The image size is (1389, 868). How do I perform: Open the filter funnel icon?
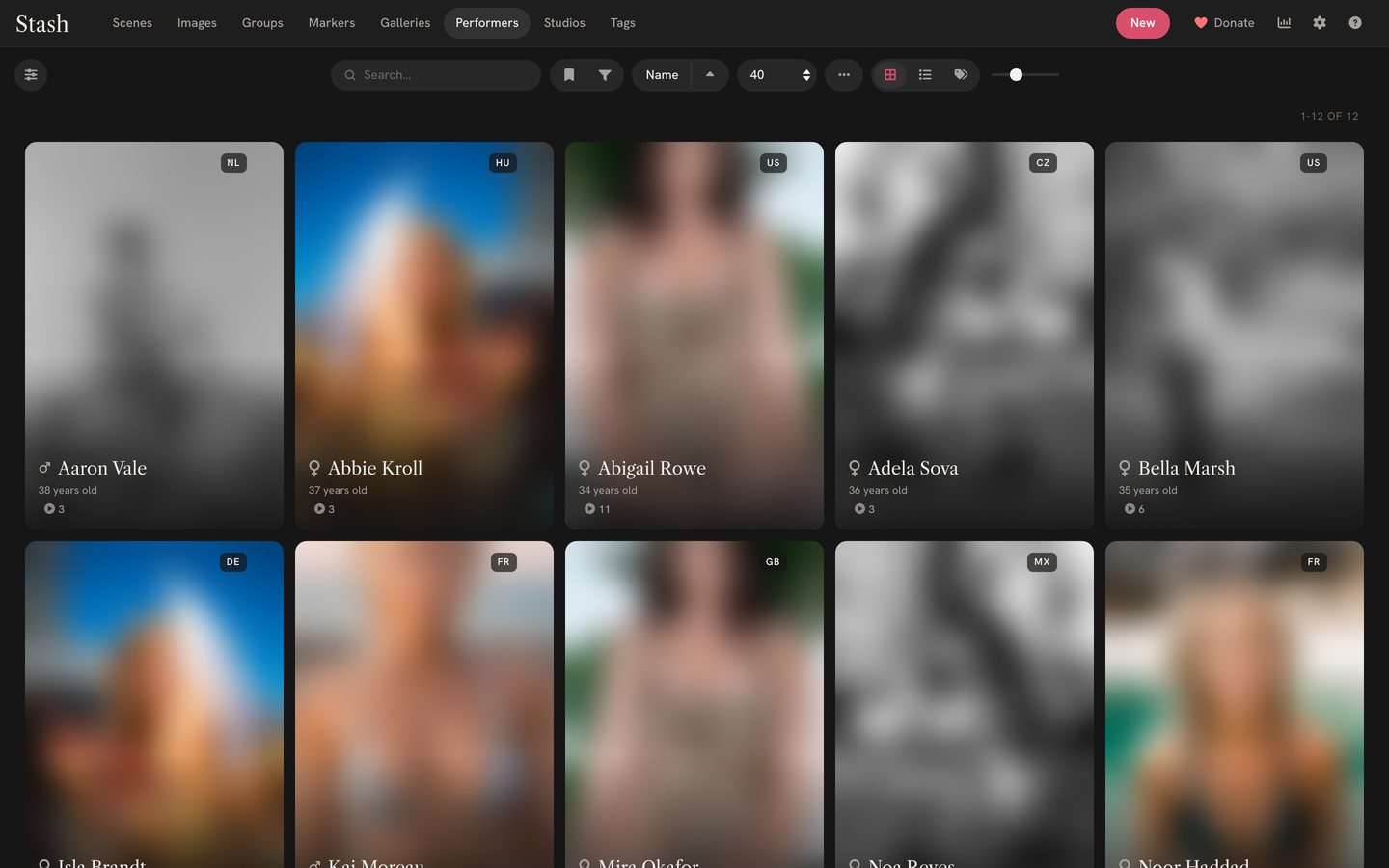point(605,75)
